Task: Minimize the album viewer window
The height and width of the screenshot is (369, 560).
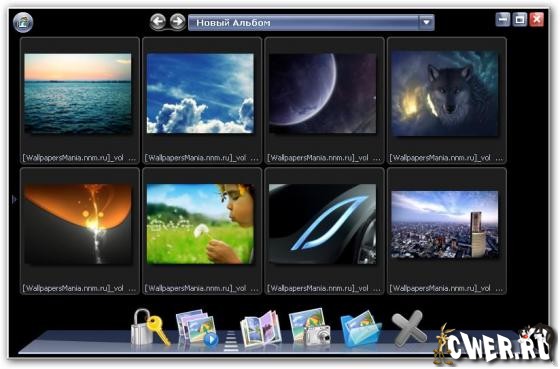Action: click(503, 19)
